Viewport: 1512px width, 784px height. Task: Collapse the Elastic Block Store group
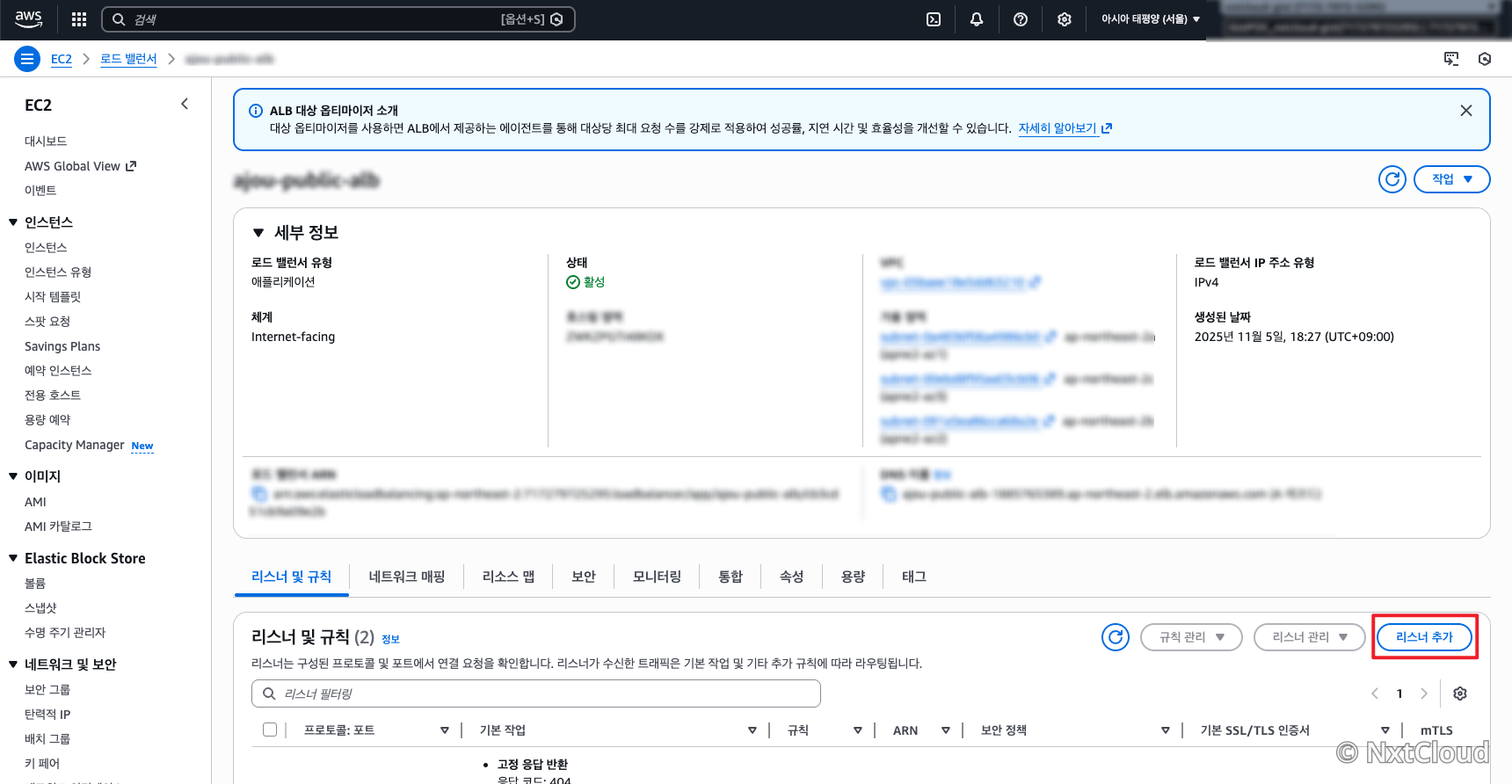tap(13, 558)
